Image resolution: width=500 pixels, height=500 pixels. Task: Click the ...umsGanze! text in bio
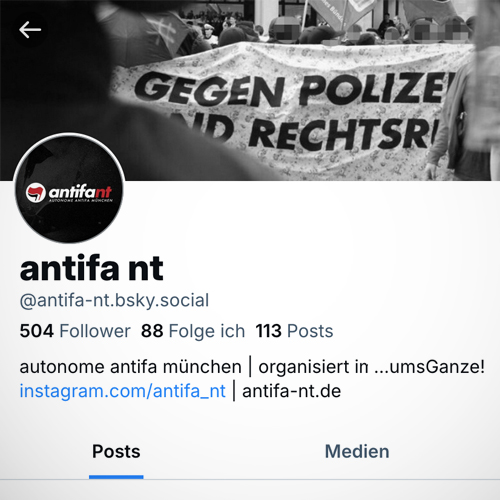(429, 367)
